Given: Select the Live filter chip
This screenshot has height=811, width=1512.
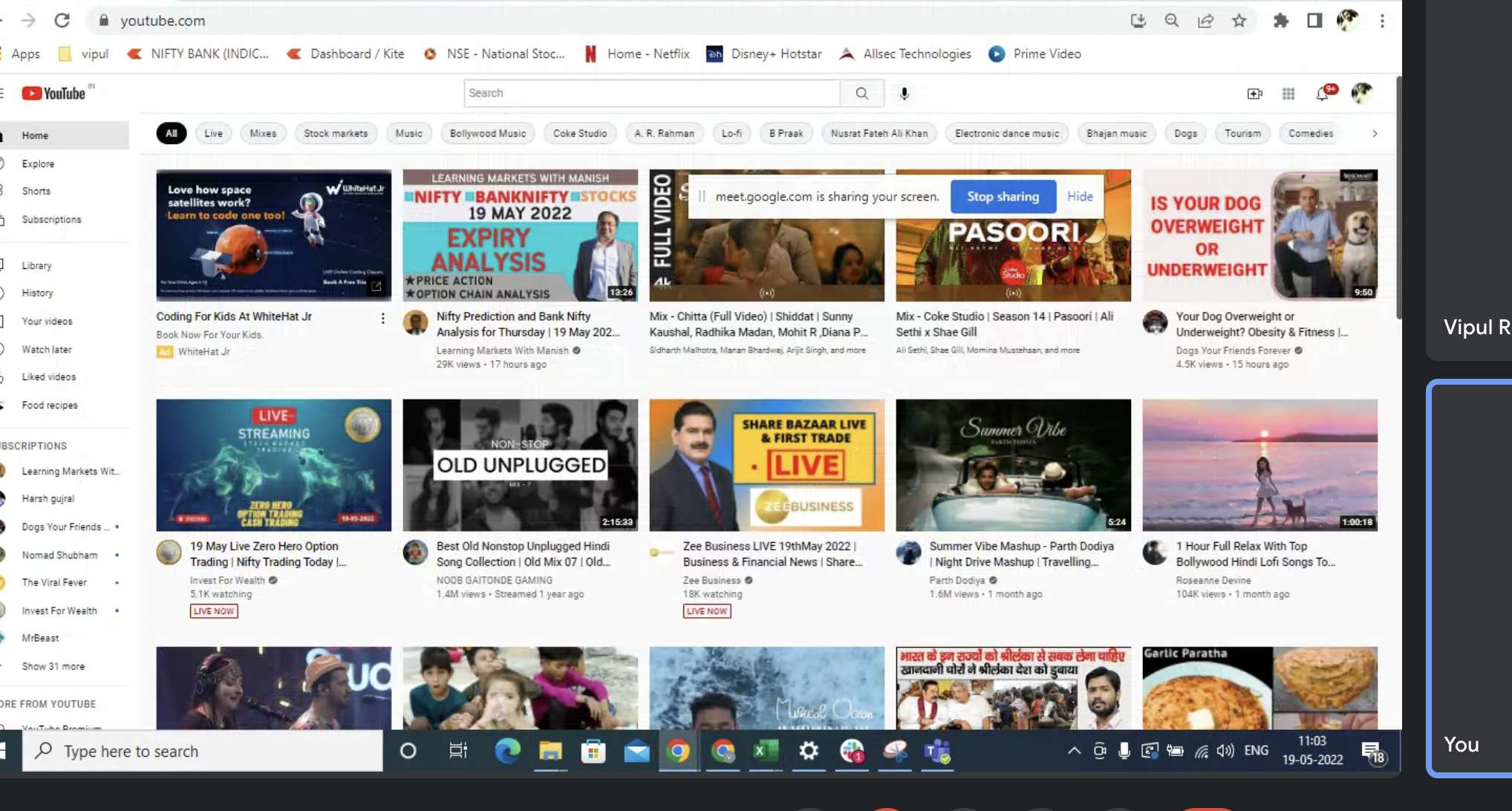Looking at the screenshot, I should click(x=213, y=134).
